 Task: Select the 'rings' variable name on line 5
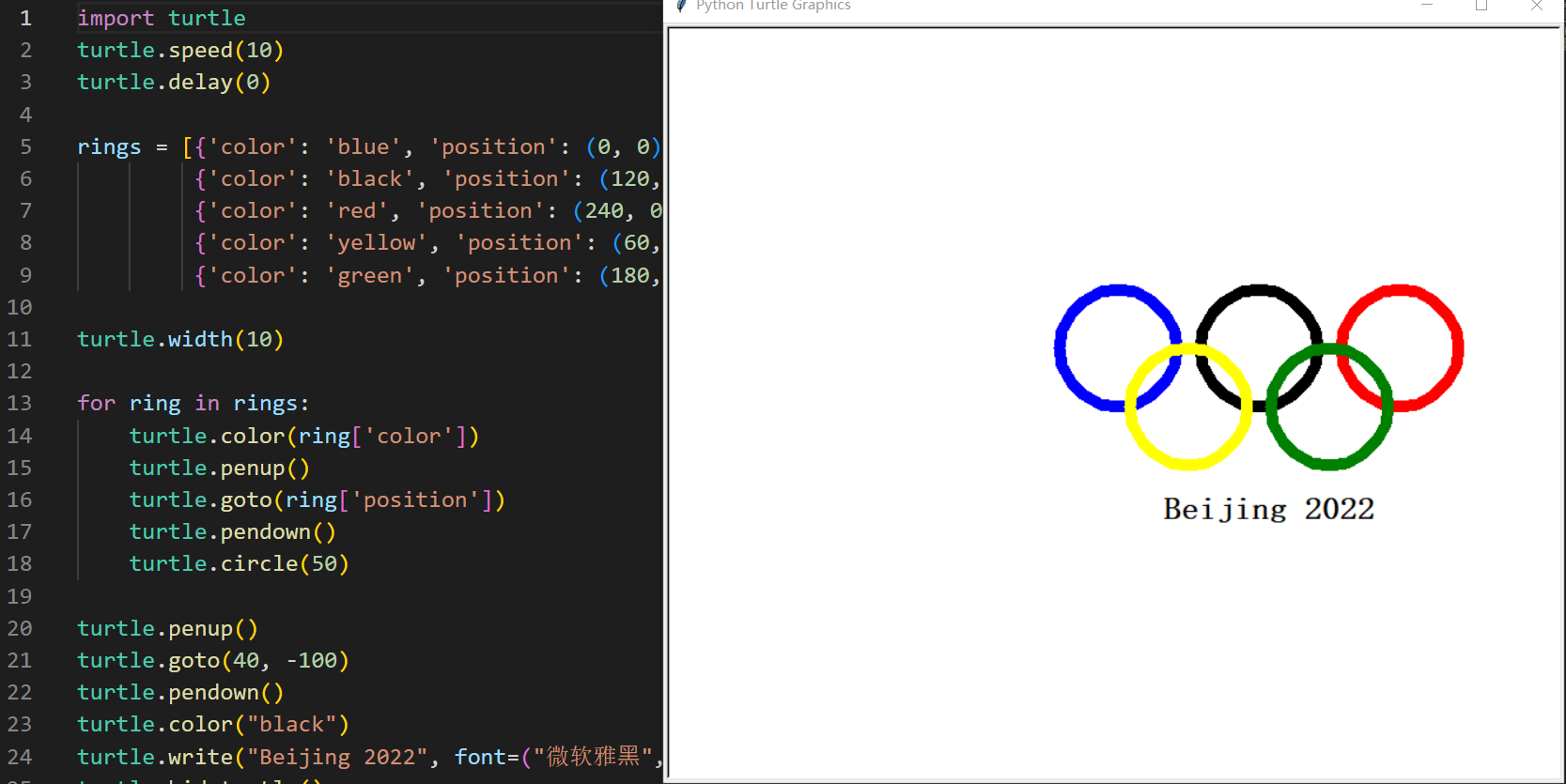click(109, 146)
